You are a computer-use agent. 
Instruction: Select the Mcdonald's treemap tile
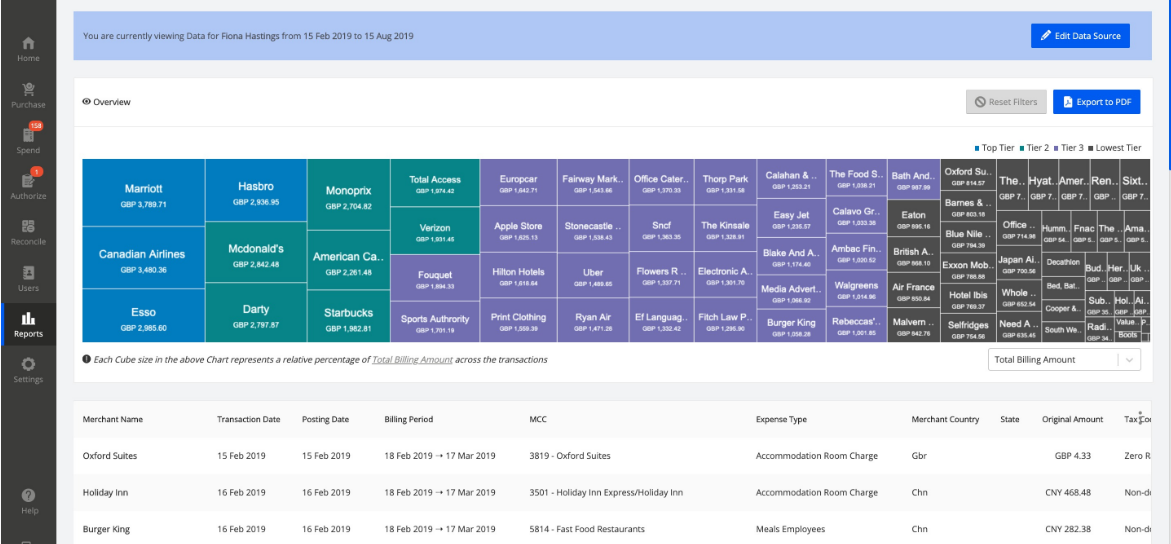(x=255, y=252)
